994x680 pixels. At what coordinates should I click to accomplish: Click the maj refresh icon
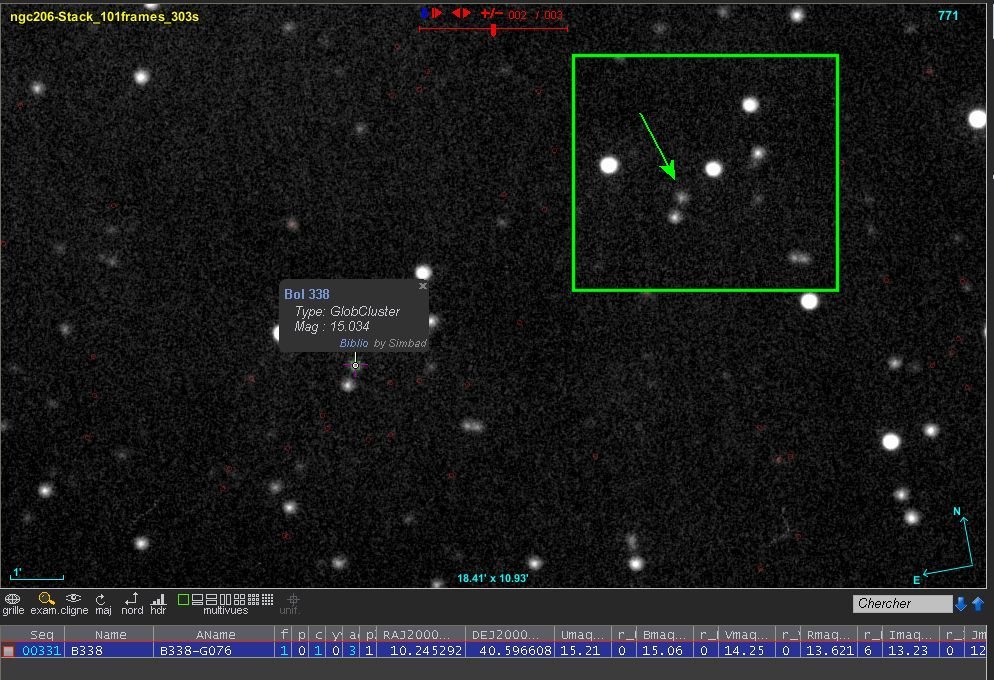pos(102,599)
